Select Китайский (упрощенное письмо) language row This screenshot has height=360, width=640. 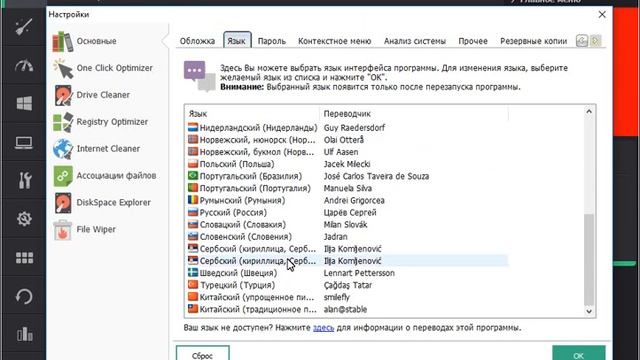pyautogui.click(x=347, y=297)
